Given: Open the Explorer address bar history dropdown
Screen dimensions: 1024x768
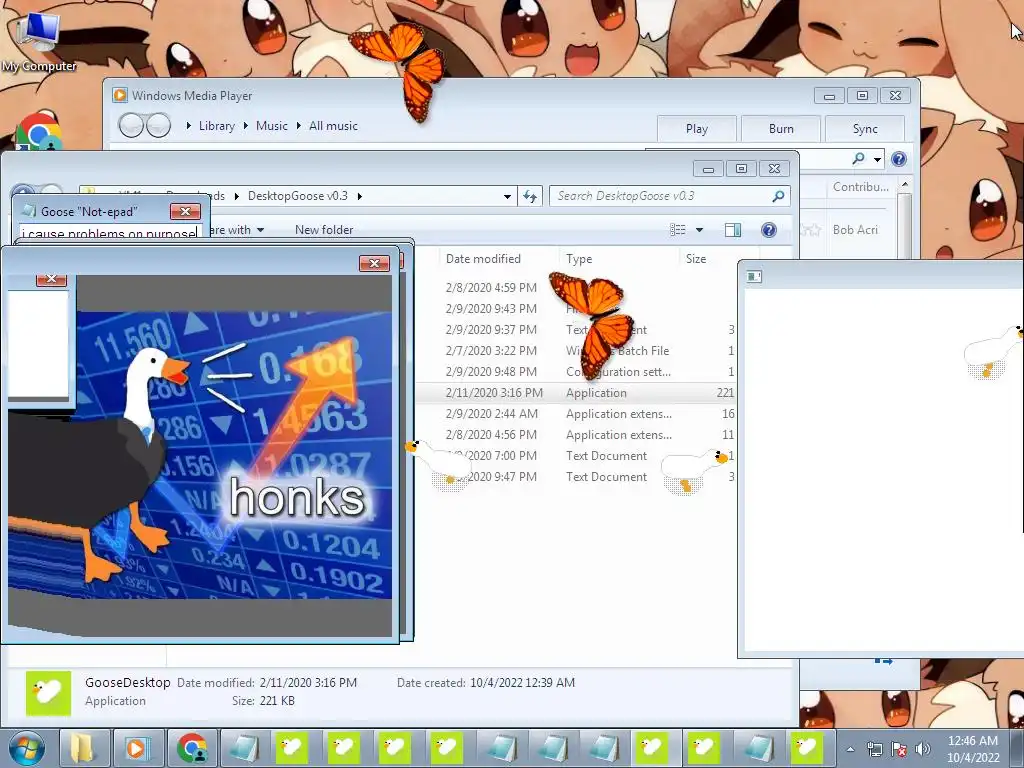Looking at the screenshot, I should coord(507,197).
